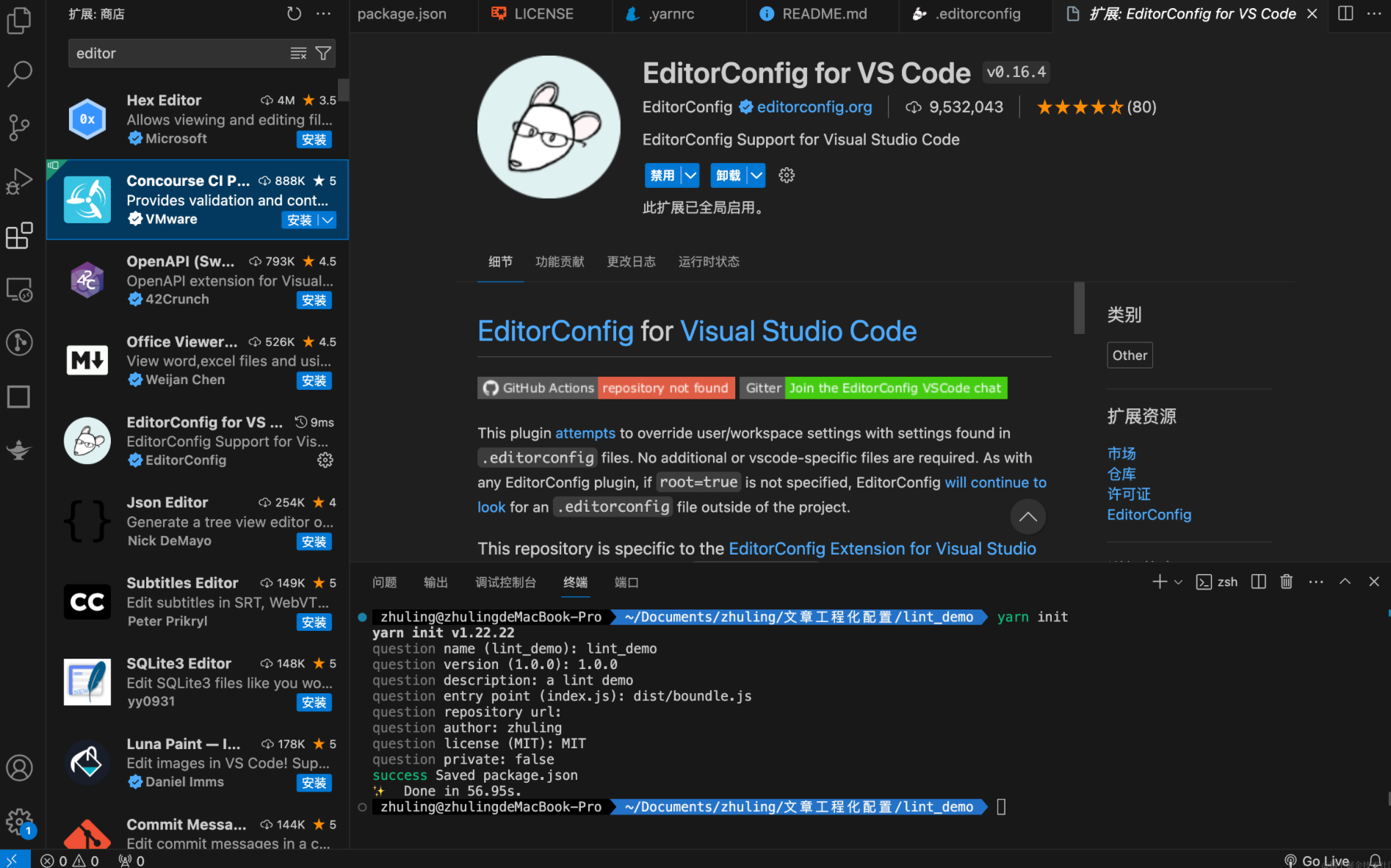Open the Accounts icon in activity bar
The image size is (1391, 868).
(19, 768)
